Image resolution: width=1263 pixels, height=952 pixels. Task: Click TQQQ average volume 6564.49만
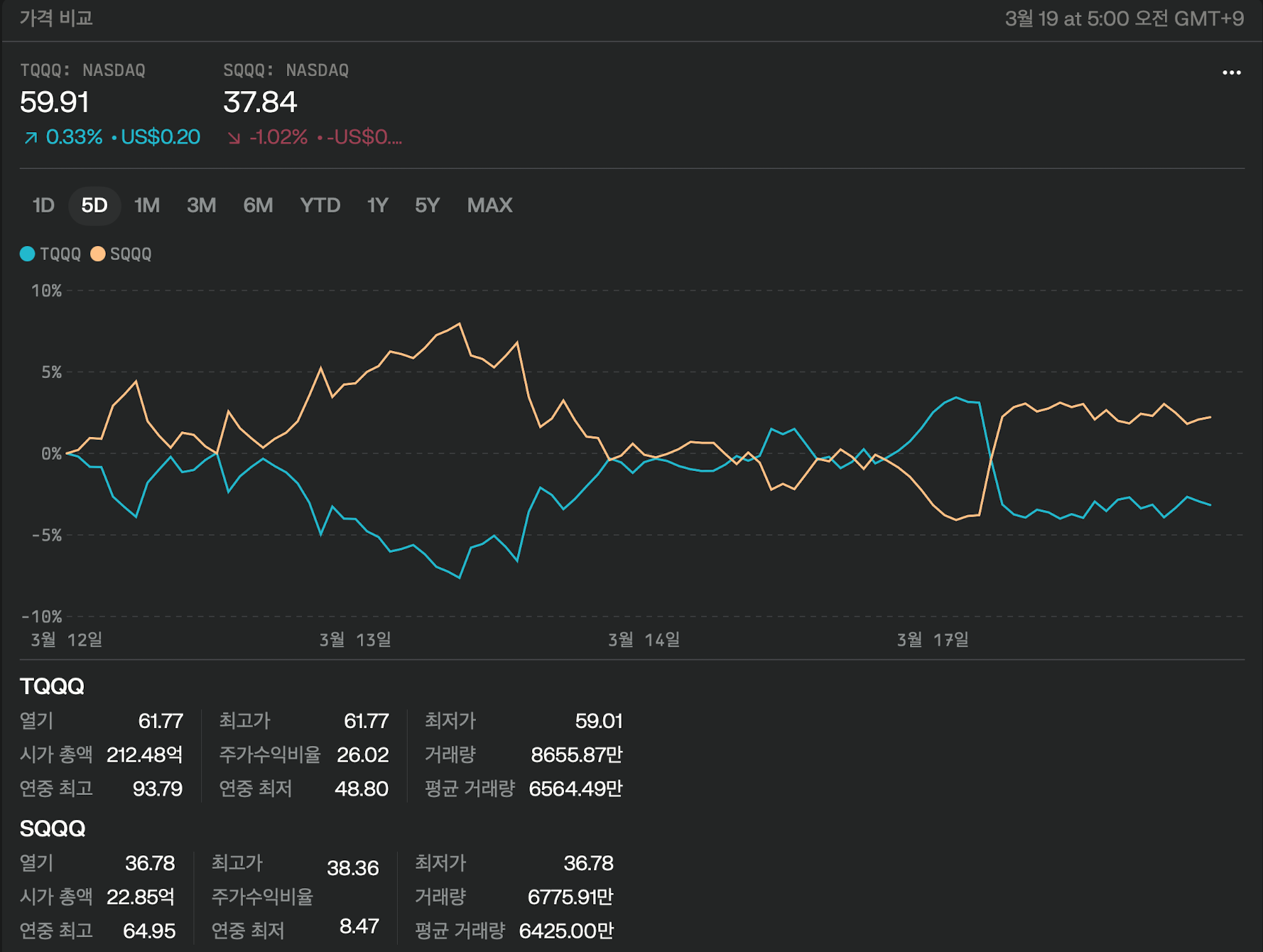click(x=575, y=789)
